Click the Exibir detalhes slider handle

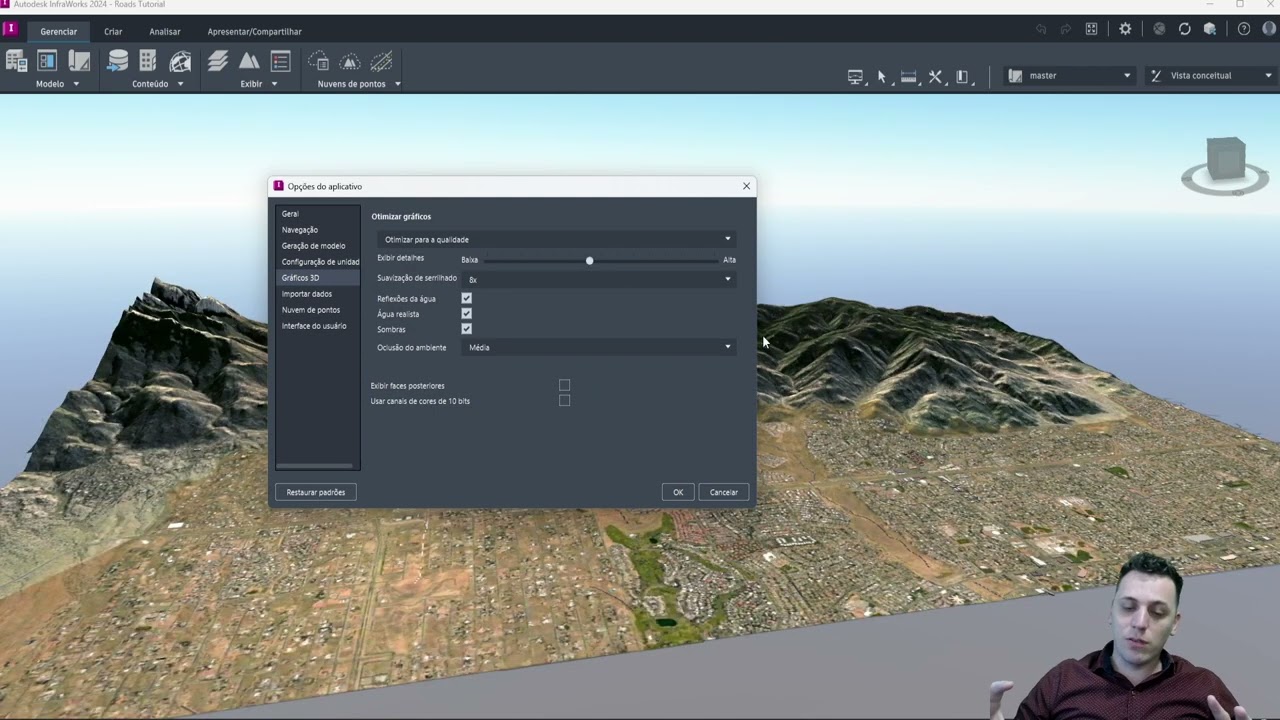(589, 260)
